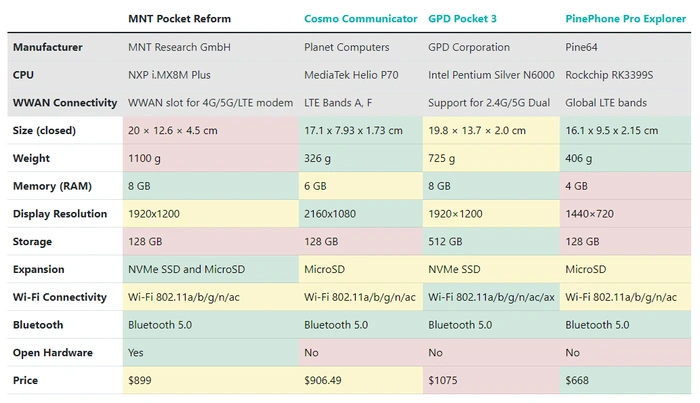Follow the PinePhone Pro Explorer link
Viewport: 700px width, 403px height.
(626, 19)
